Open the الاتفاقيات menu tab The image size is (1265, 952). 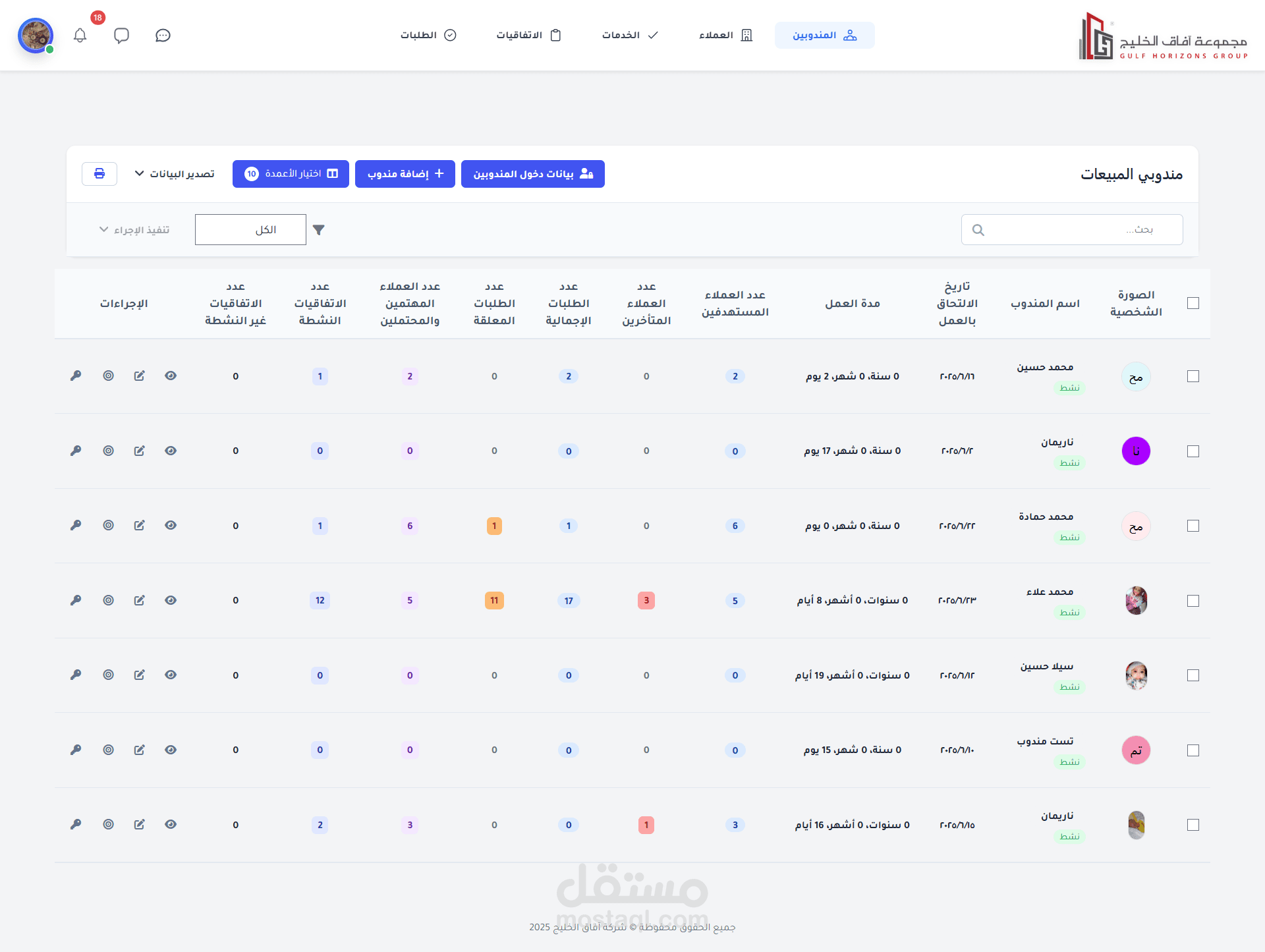528,36
